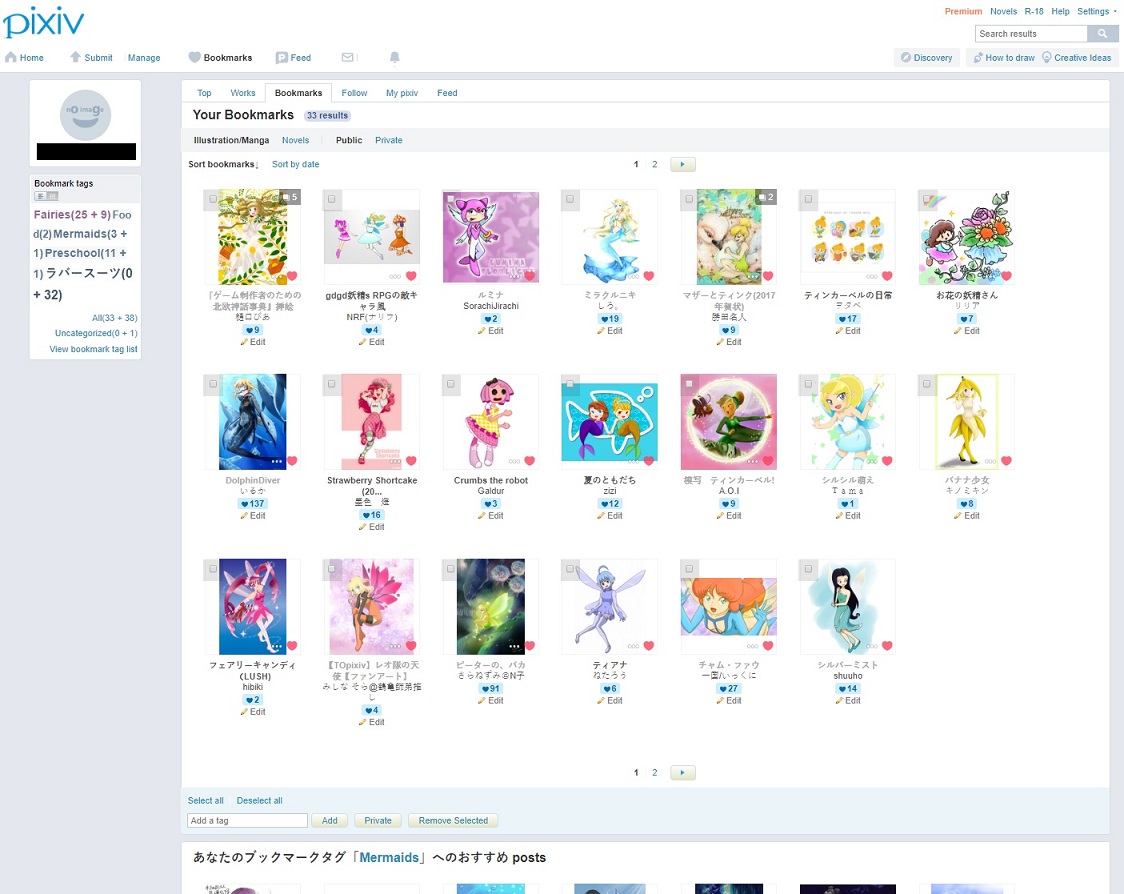Go to page 2 in top pagination
This screenshot has width=1124, height=894.
[x=654, y=164]
